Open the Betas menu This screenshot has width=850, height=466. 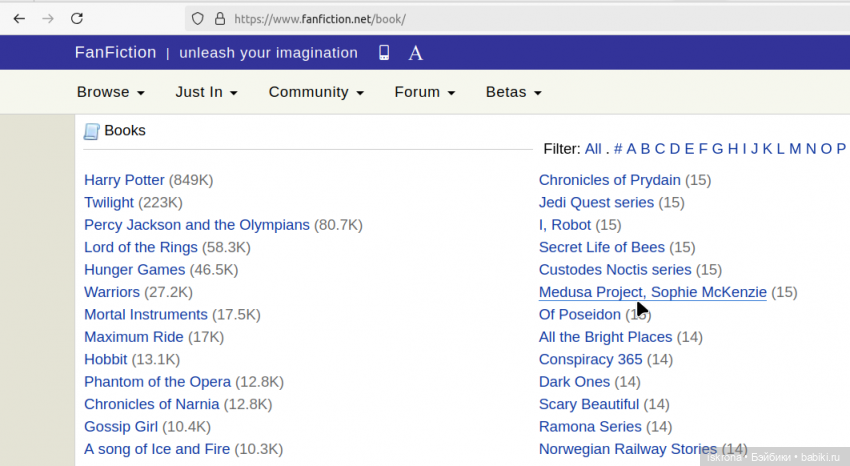pyautogui.click(x=513, y=92)
